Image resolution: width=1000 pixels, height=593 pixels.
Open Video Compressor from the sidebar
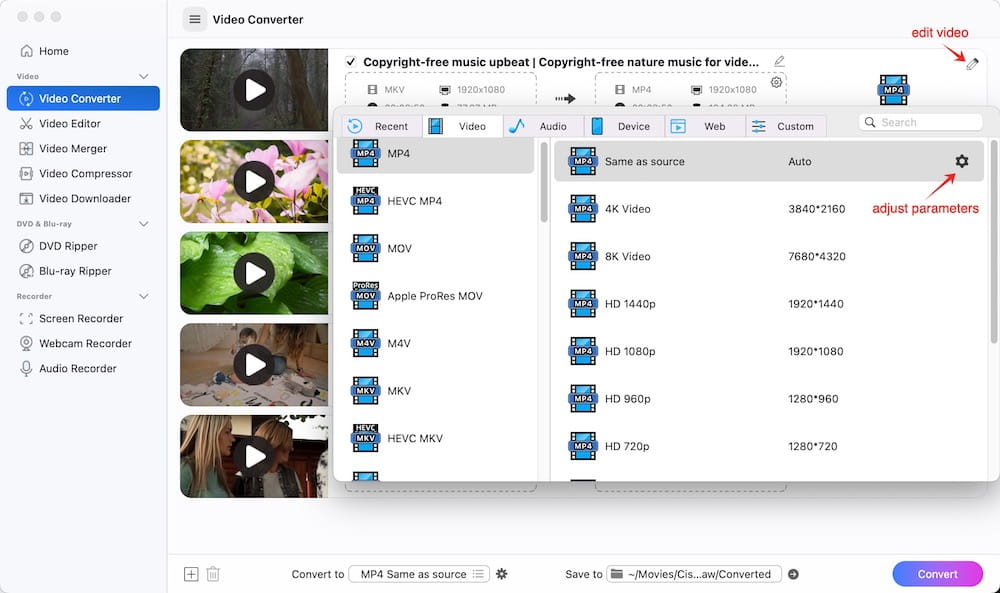click(75, 173)
